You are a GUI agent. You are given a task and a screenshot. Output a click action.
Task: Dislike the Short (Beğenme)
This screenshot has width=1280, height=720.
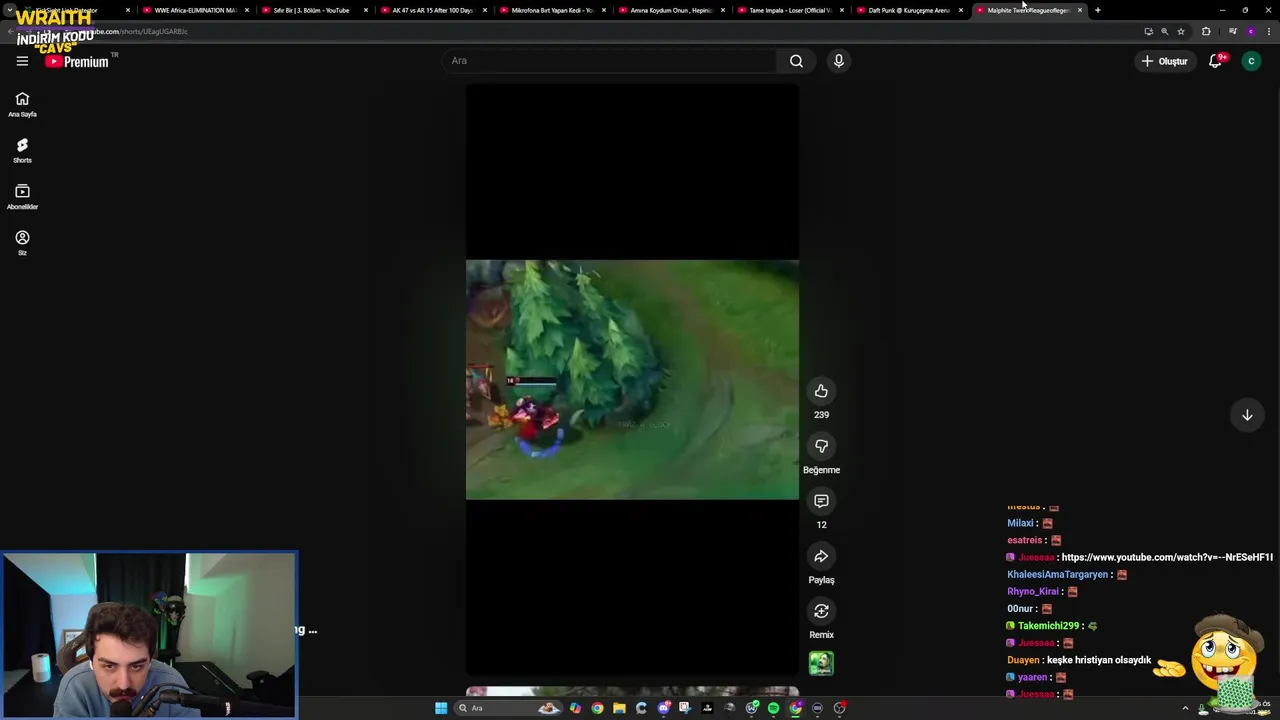click(x=821, y=446)
